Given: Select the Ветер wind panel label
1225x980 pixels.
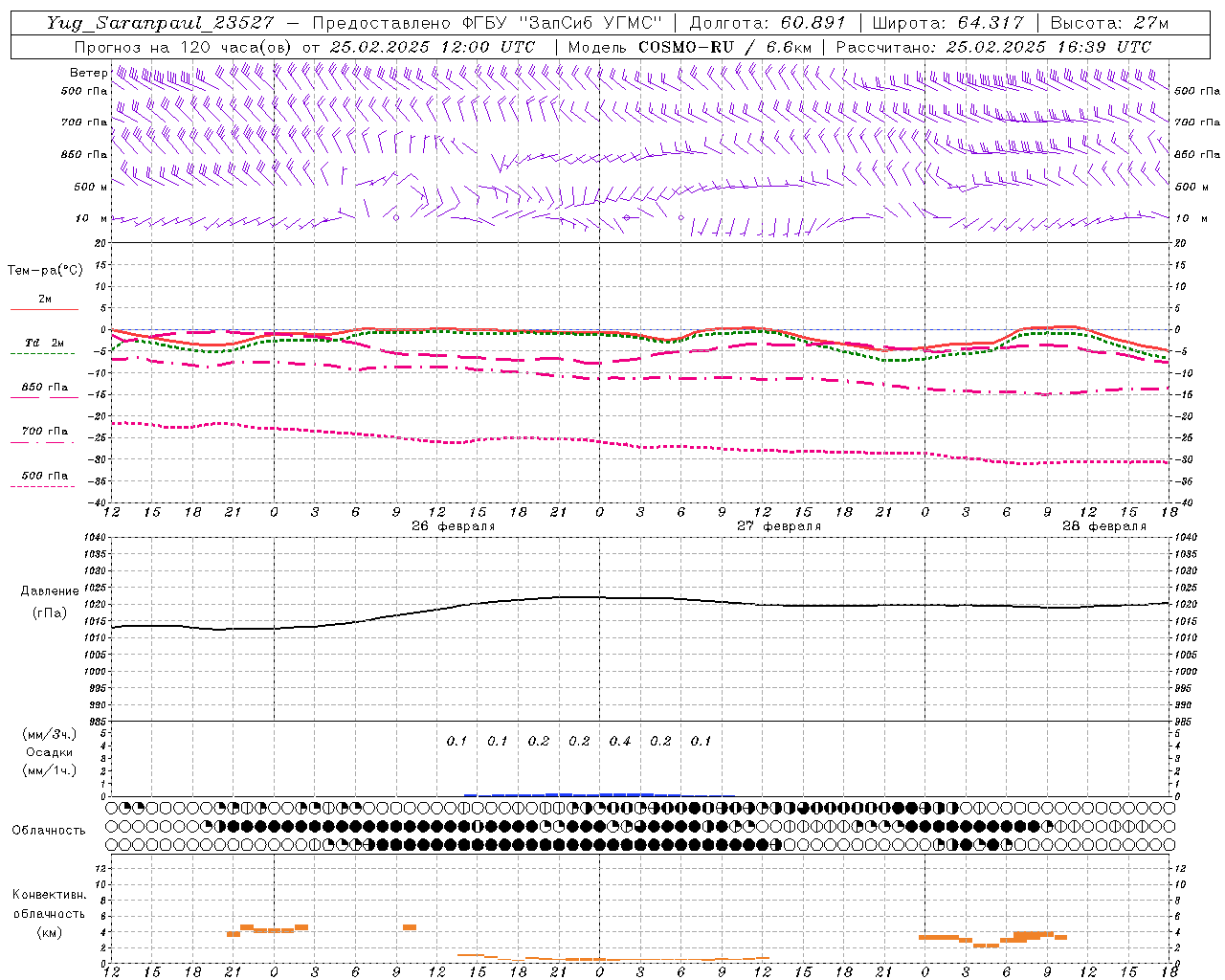Looking at the screenshot, I should [x=88, y=73].
